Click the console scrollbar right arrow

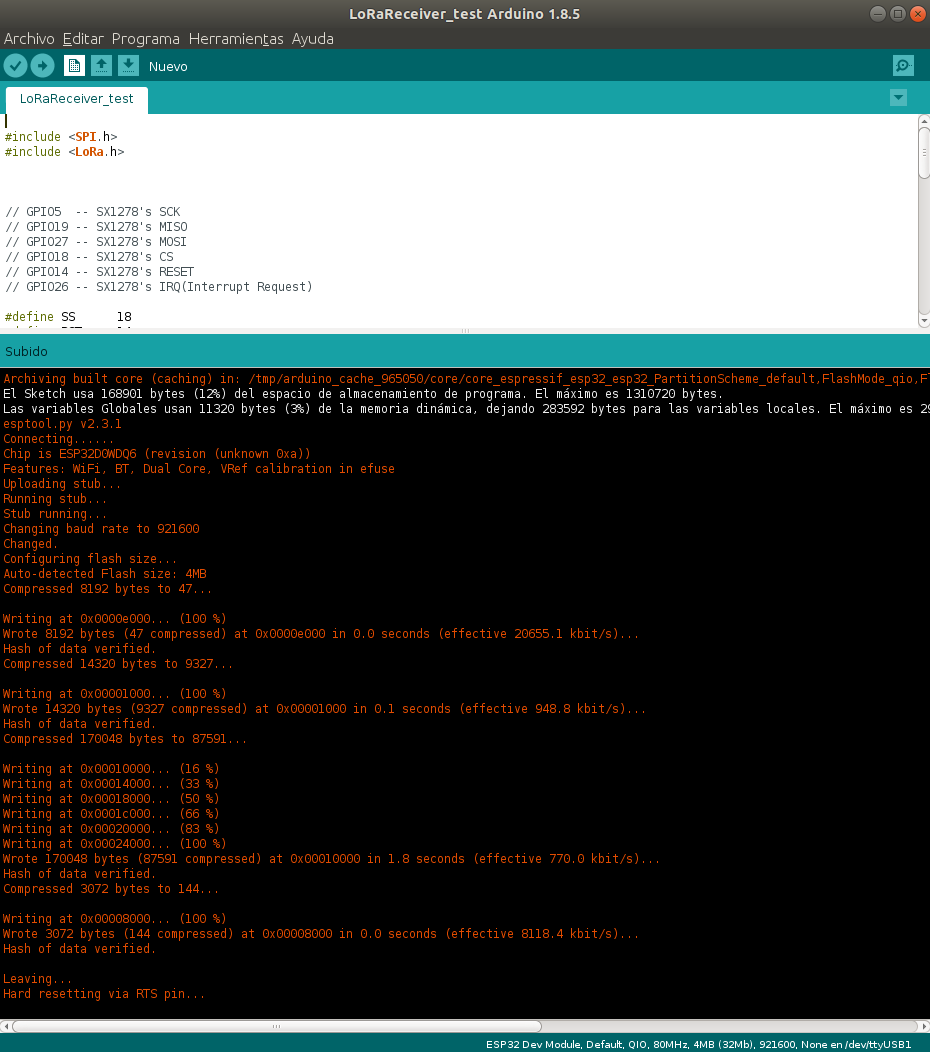(x=923, y=1026)
